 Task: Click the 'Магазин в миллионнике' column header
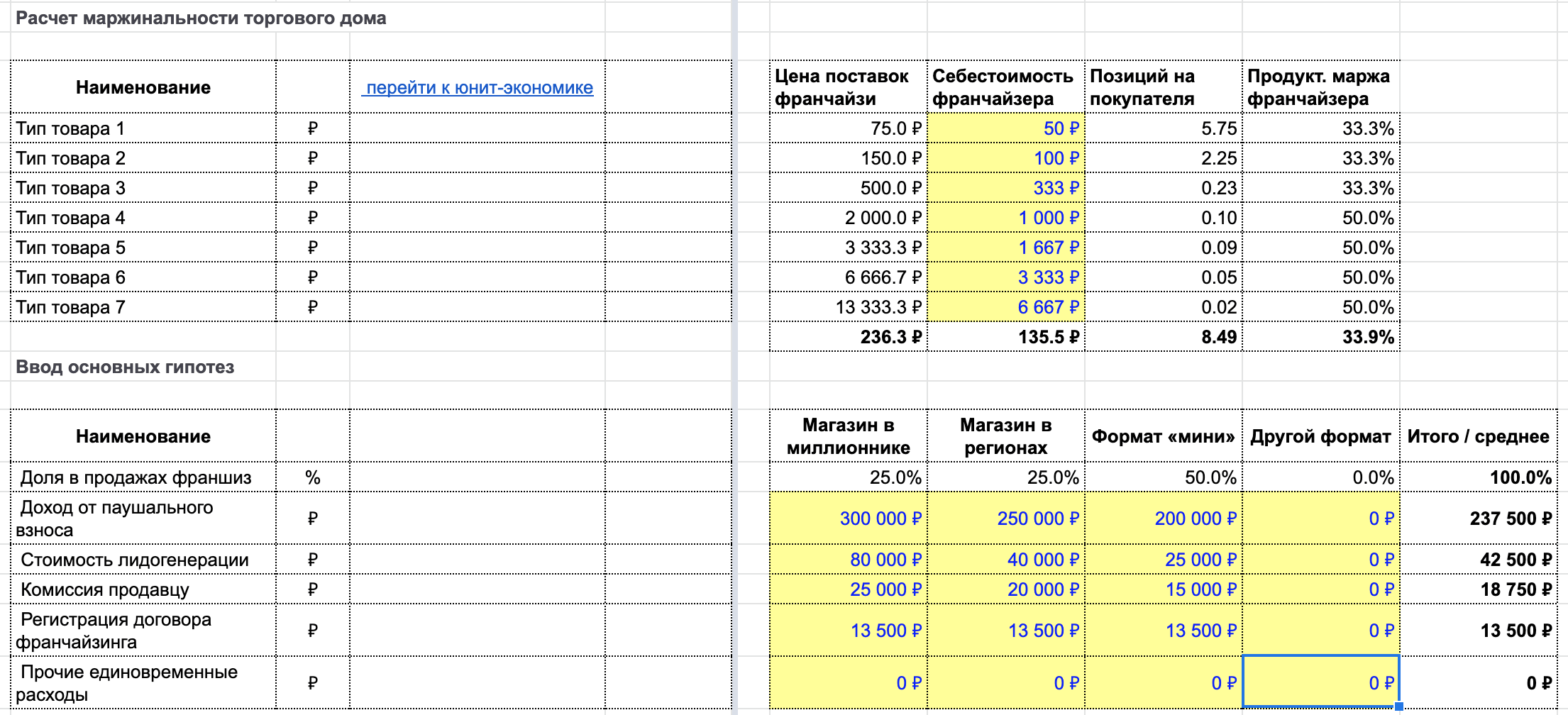[849, 436]
